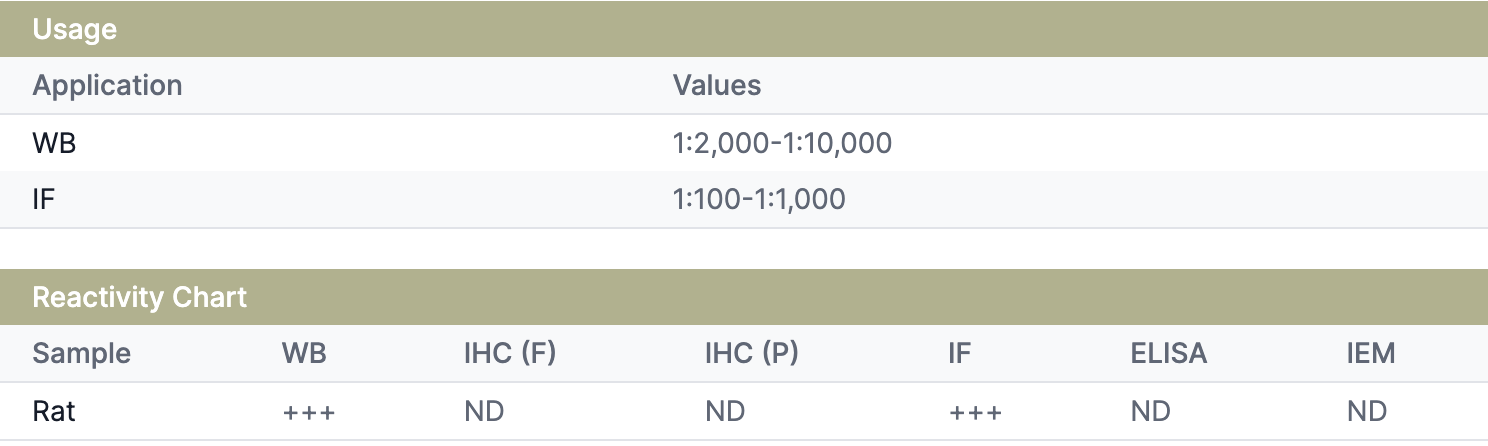This screenshot has width=1488, height=446.
Task: Click the IF row in Usage table
Action: [x=744, y=199]
